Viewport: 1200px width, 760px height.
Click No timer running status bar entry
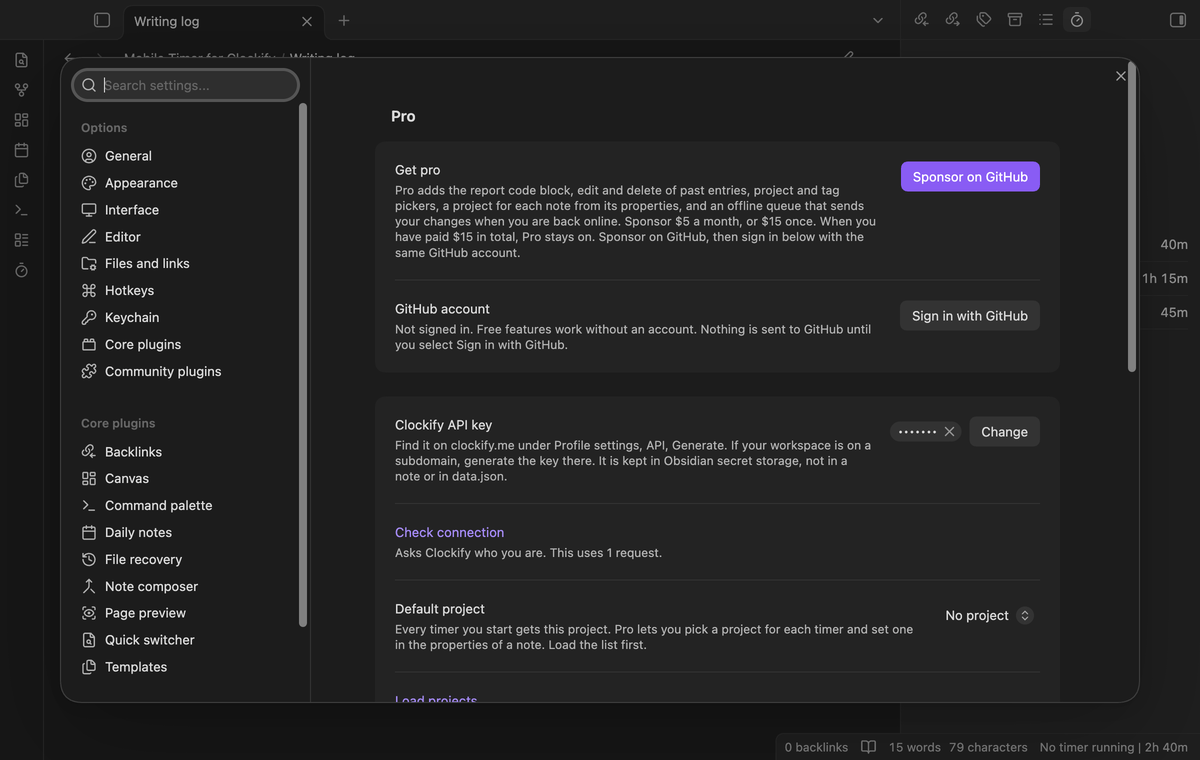pos(1114,747)
